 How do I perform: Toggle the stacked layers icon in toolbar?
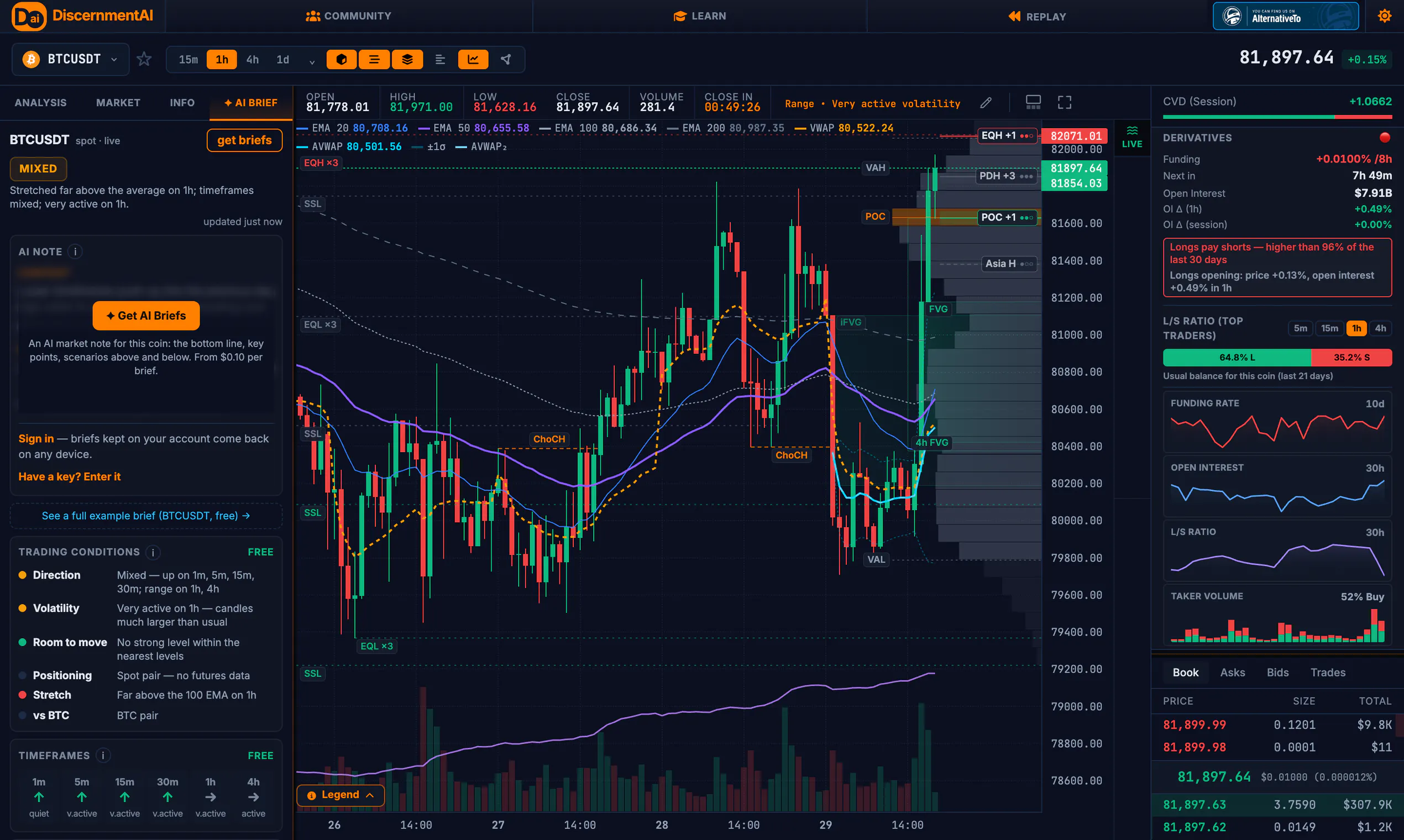coord(407,60)
